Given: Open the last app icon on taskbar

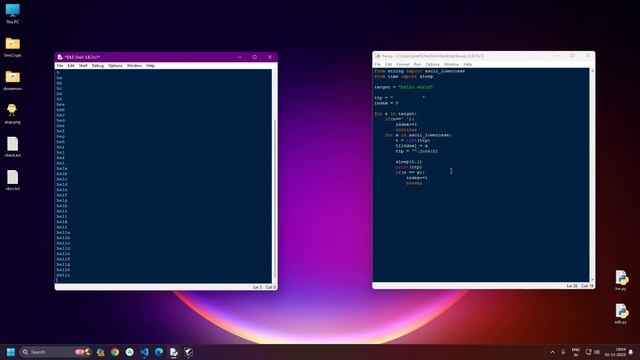Looking at the screenshot, I should (189, 352).
